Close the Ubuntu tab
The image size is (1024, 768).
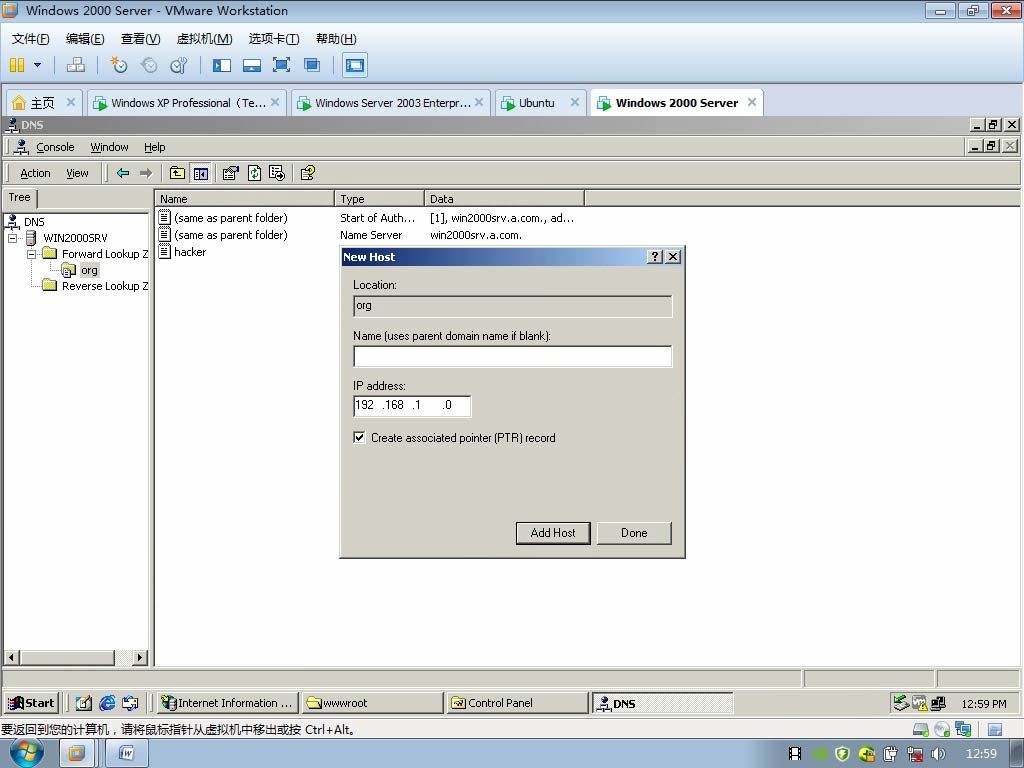[575, 102]
